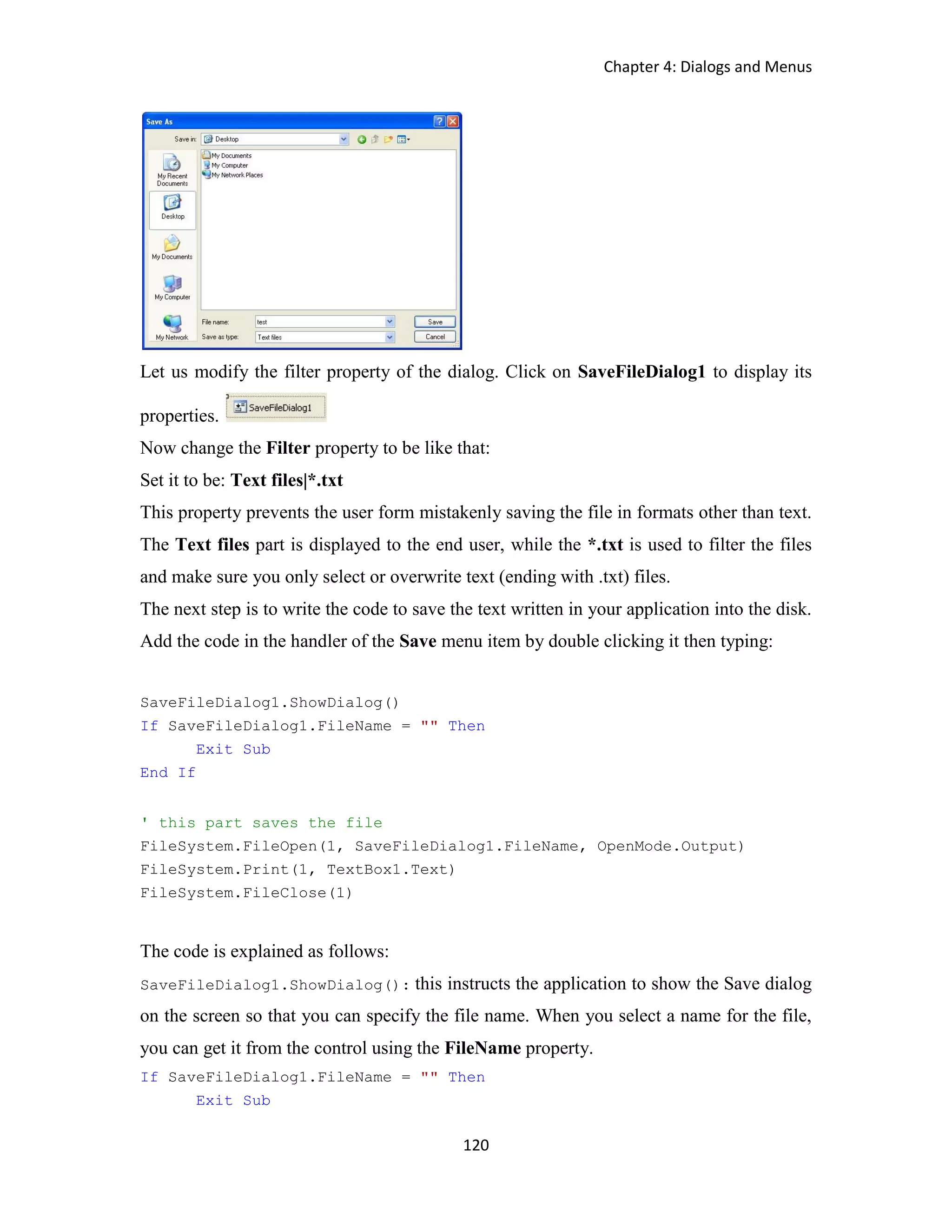Select My Network Places in the file list

236,175
